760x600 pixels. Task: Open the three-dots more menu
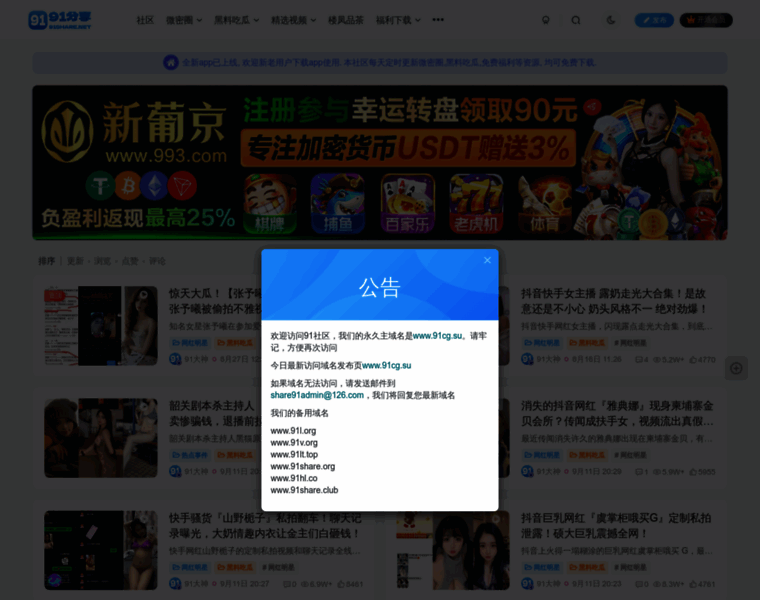pos(438,20)
